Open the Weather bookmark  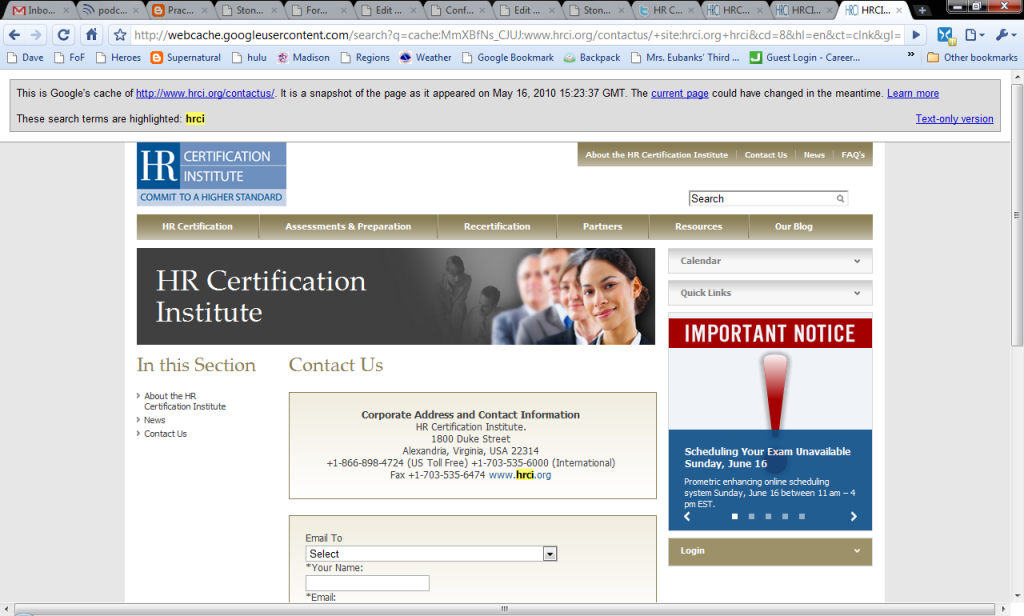(426, 57)
